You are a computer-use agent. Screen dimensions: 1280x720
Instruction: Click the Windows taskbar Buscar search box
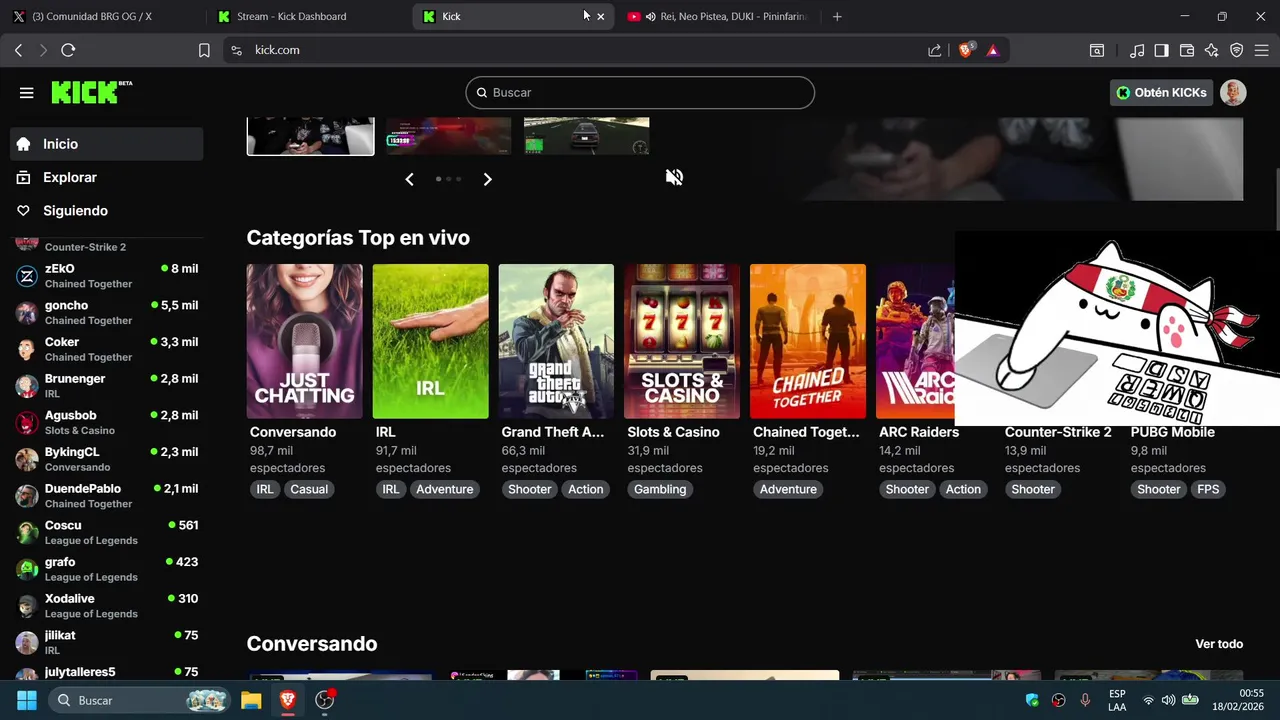[139, 700]
